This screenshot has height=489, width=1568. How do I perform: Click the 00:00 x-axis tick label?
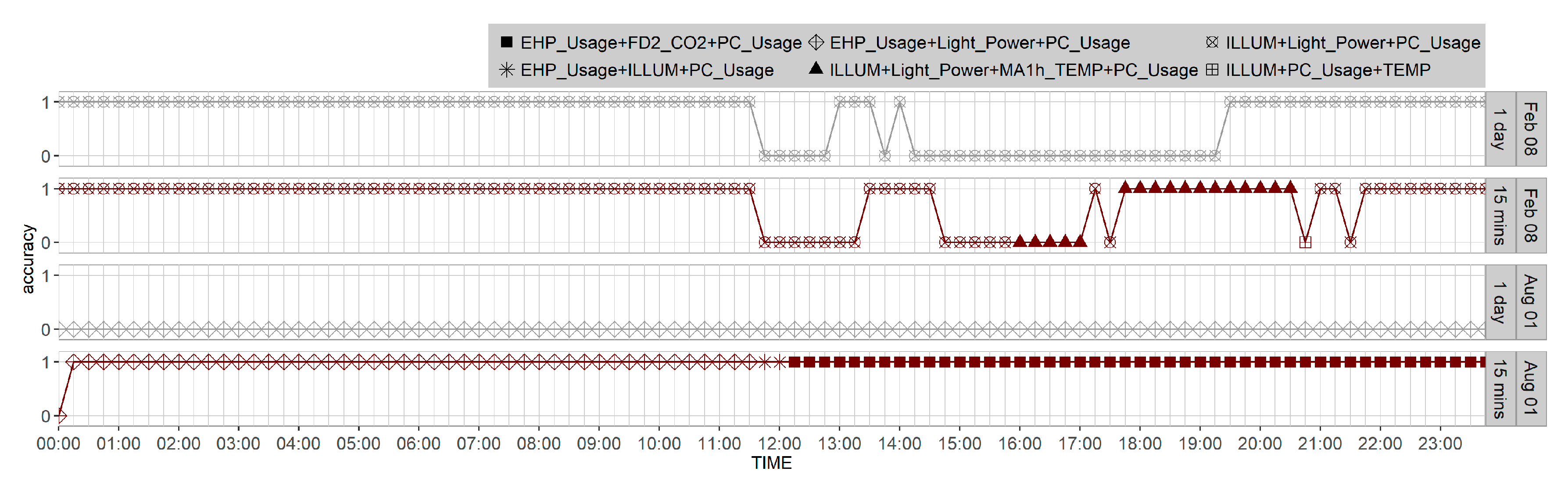[x=58, y=443]
